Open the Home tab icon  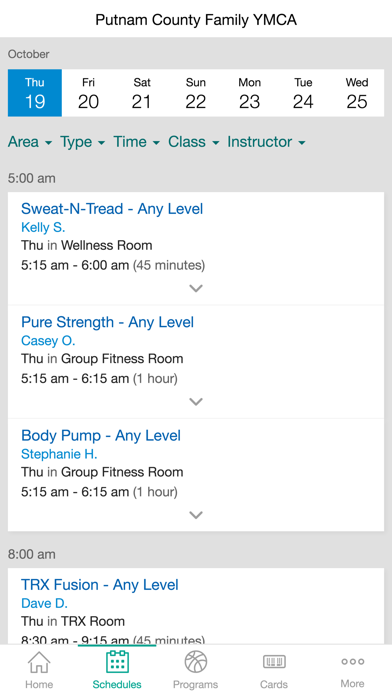coord(39,662)
